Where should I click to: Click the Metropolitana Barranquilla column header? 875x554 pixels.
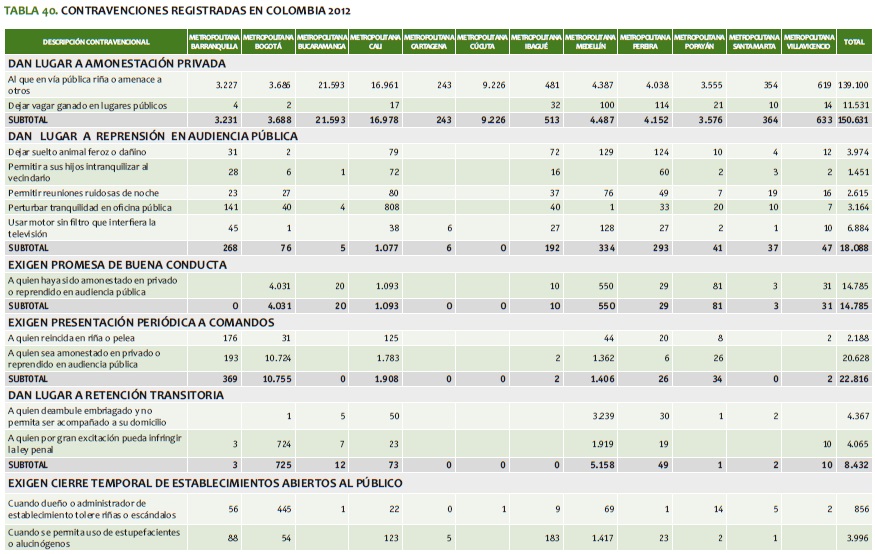(213, 42)
